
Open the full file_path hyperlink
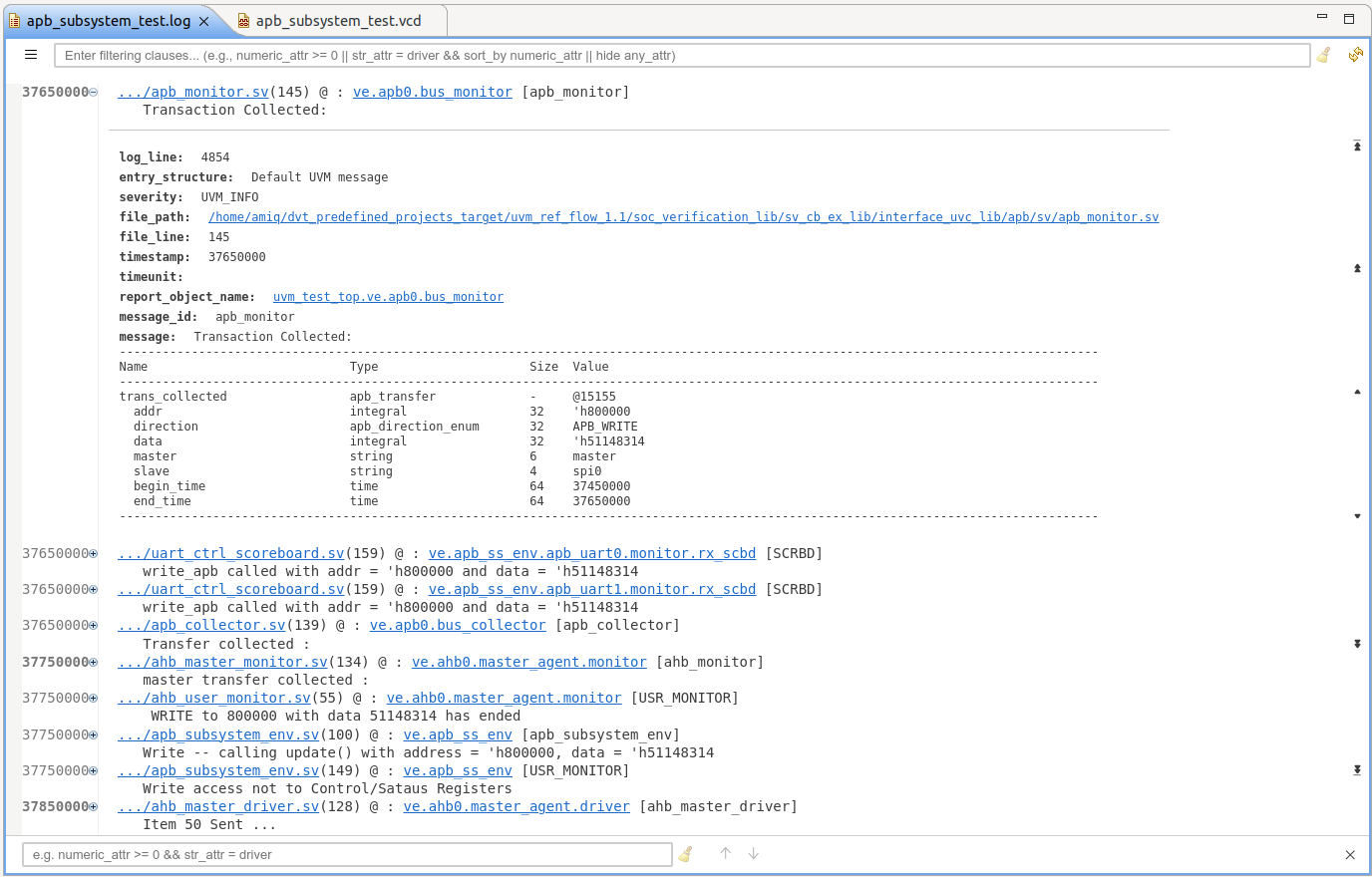tap(683, 216)
